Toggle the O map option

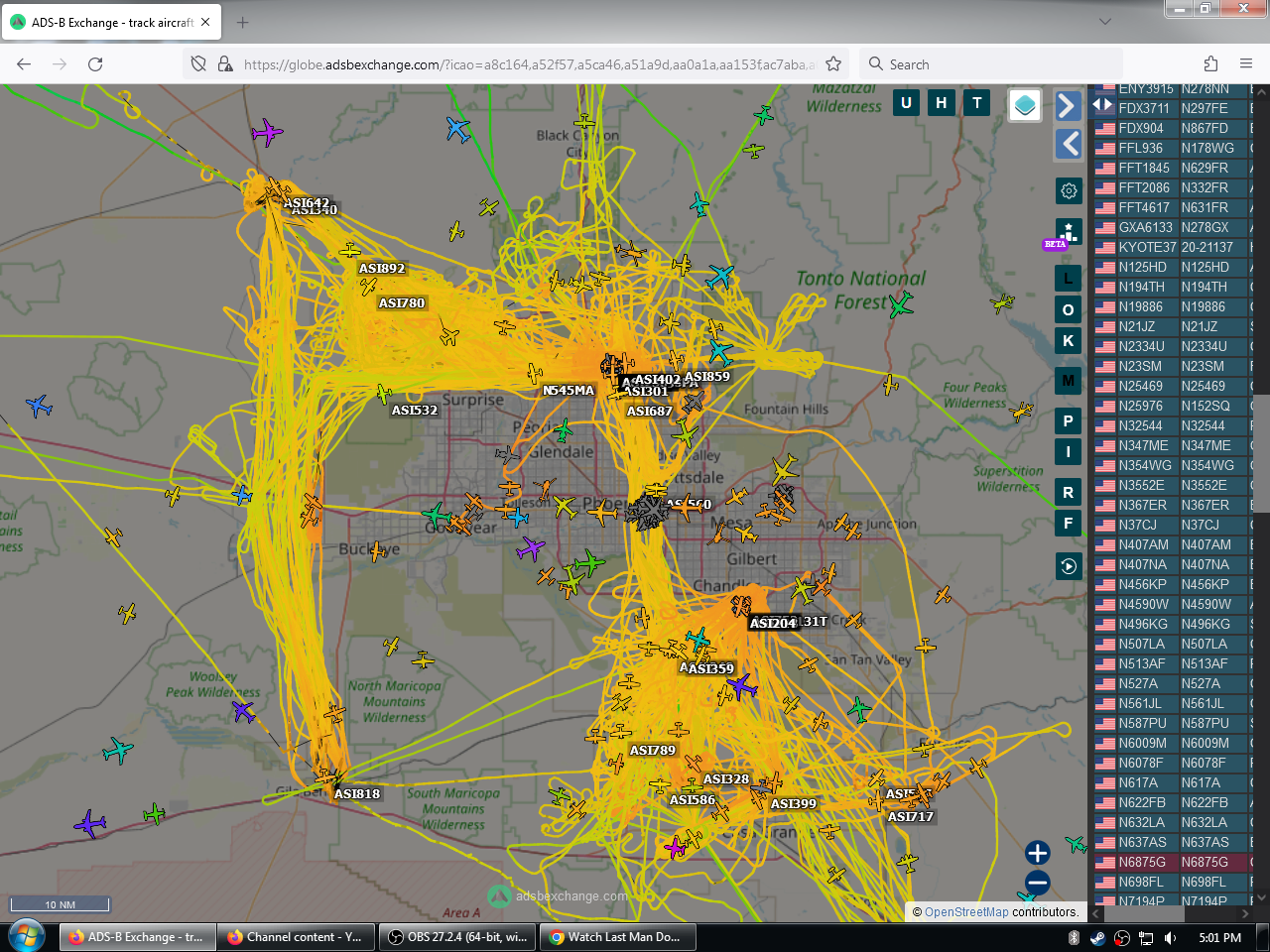click(x=1069, y=309)
